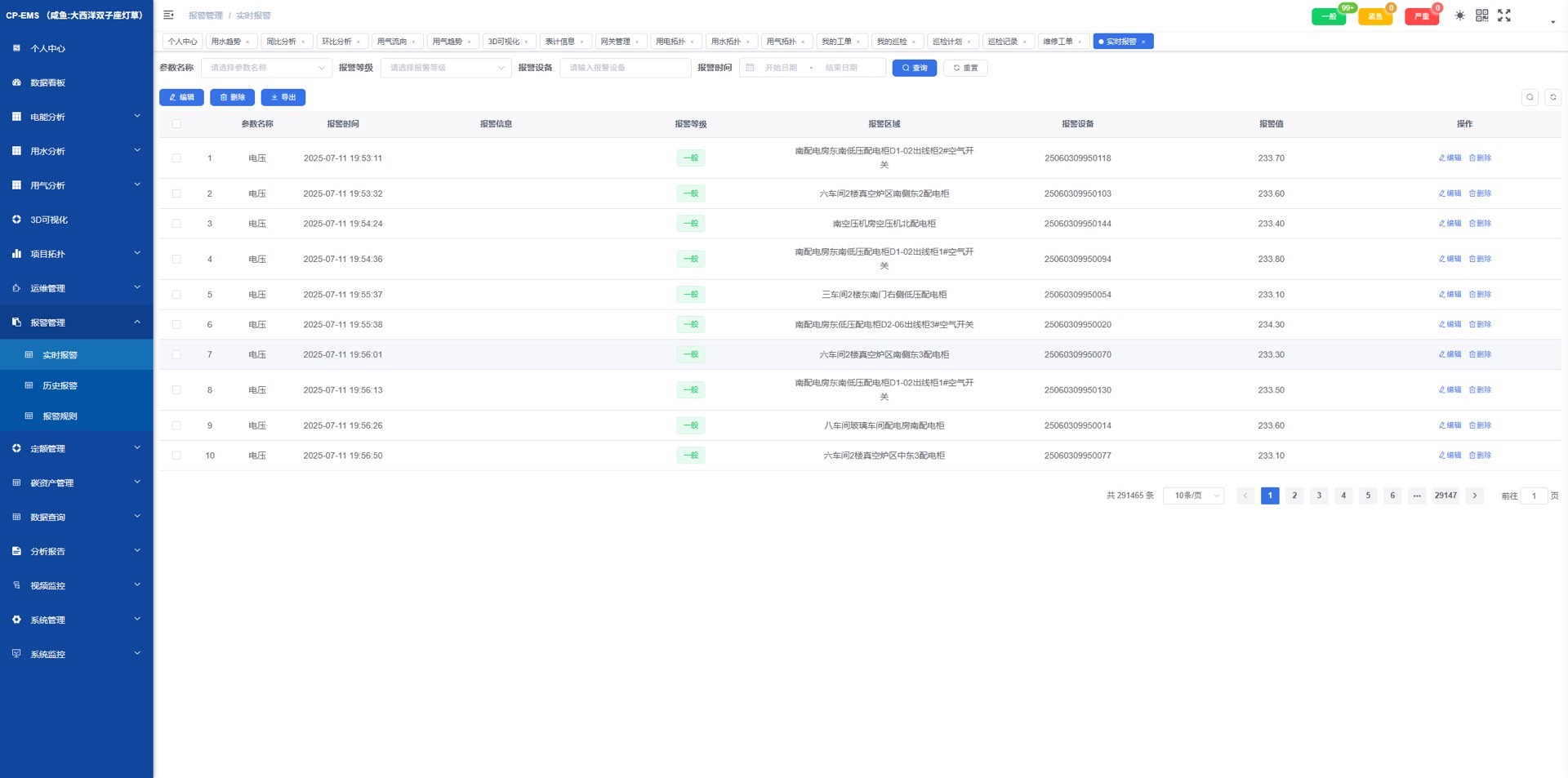The height and width of the screenshot is (778, 1568).
Task: Click the 导出 export button
Action: (283, 97)
